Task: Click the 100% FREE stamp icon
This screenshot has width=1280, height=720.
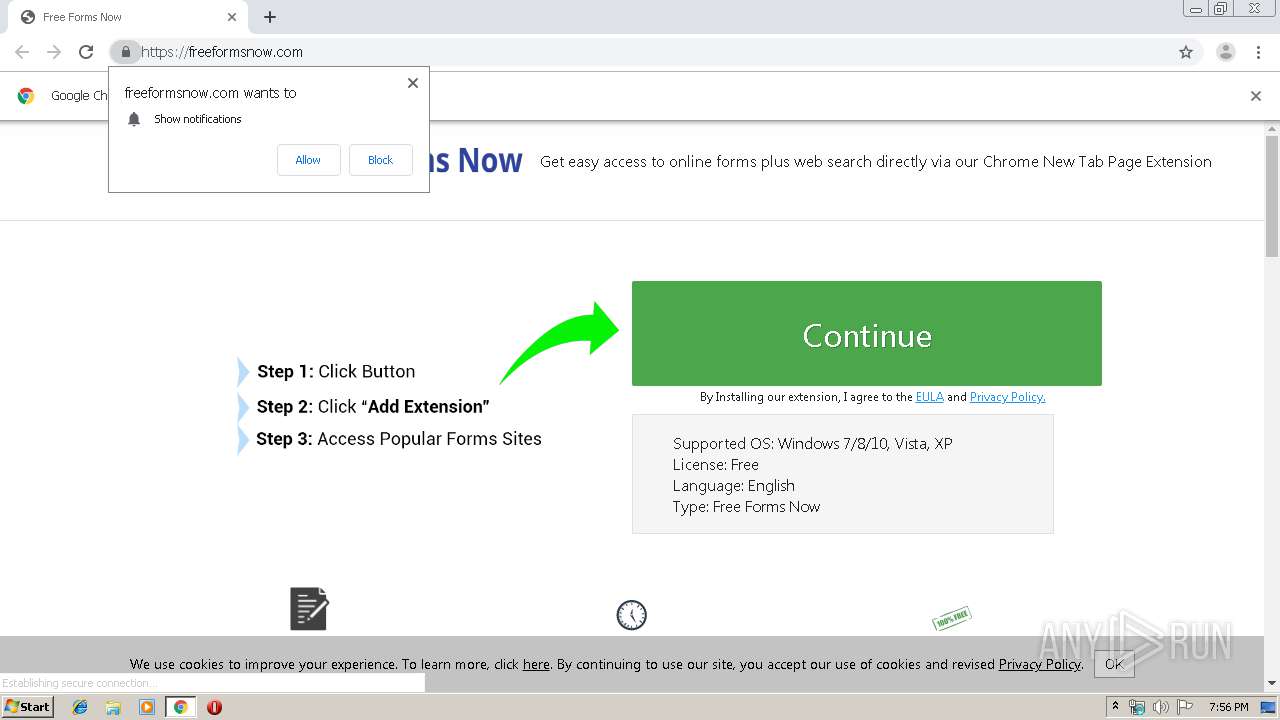Action: point(952,618)
